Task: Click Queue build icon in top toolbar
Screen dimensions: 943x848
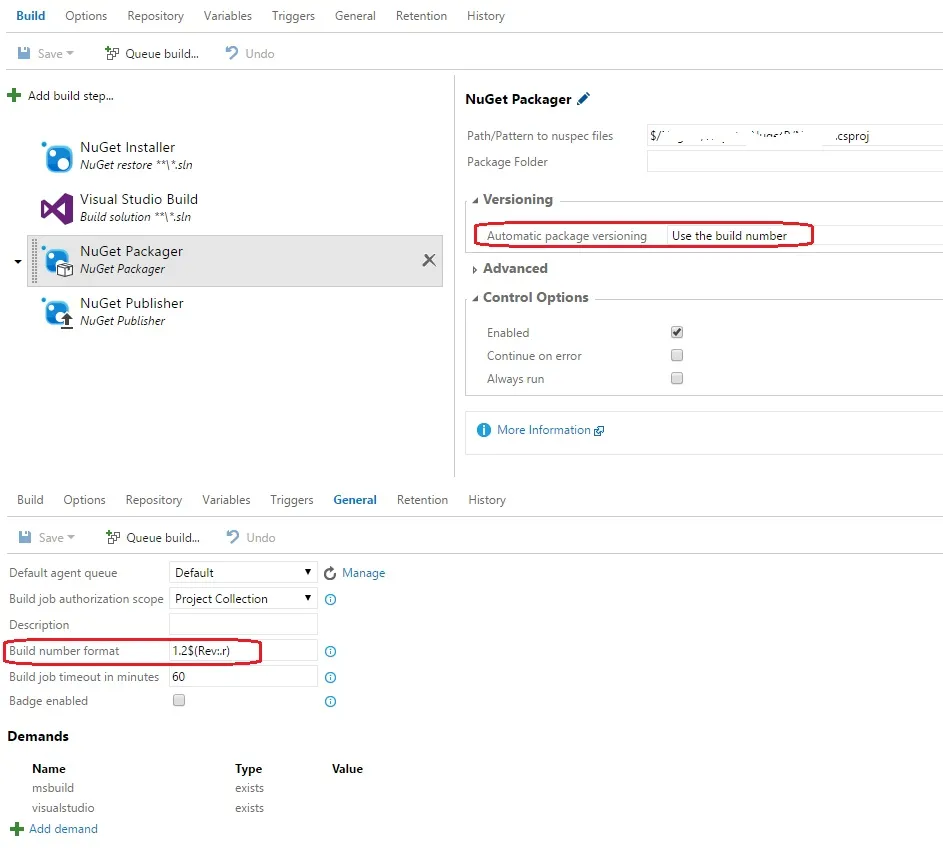Action: pyautogui.click(x=112, y=54)
